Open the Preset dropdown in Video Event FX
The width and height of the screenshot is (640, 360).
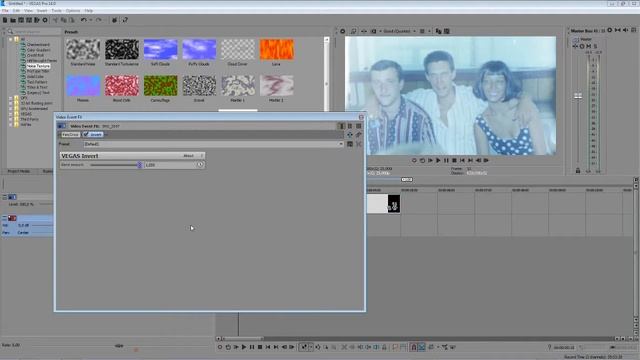tap(340, 144)
